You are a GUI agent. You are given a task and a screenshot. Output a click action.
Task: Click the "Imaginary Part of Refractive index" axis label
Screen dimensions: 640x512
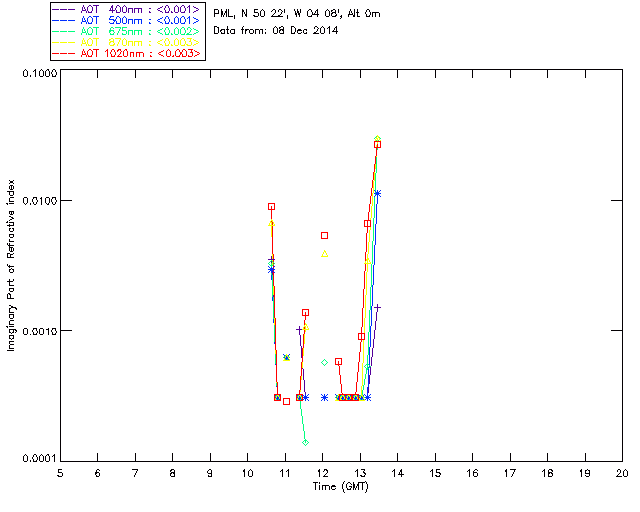click(x=11, y=265)
